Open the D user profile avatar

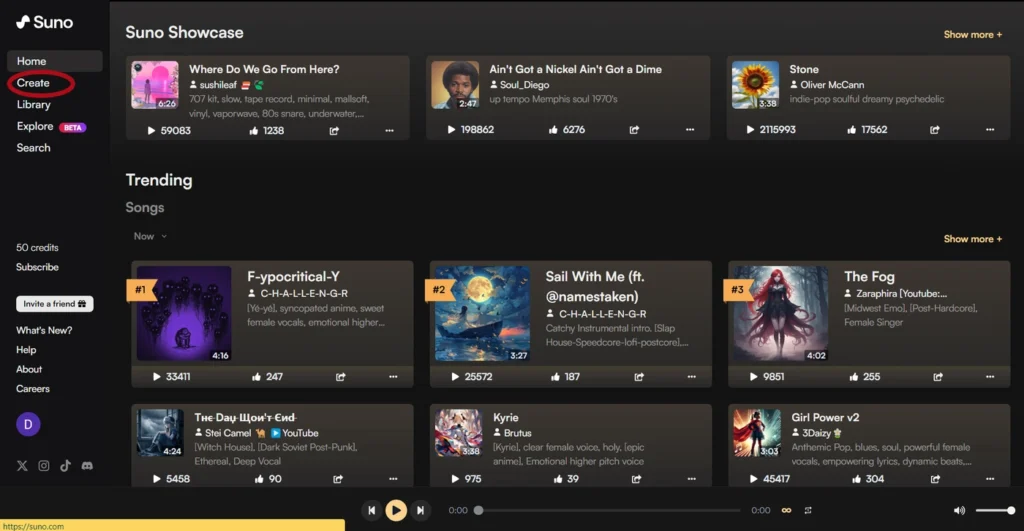point(28,425)
